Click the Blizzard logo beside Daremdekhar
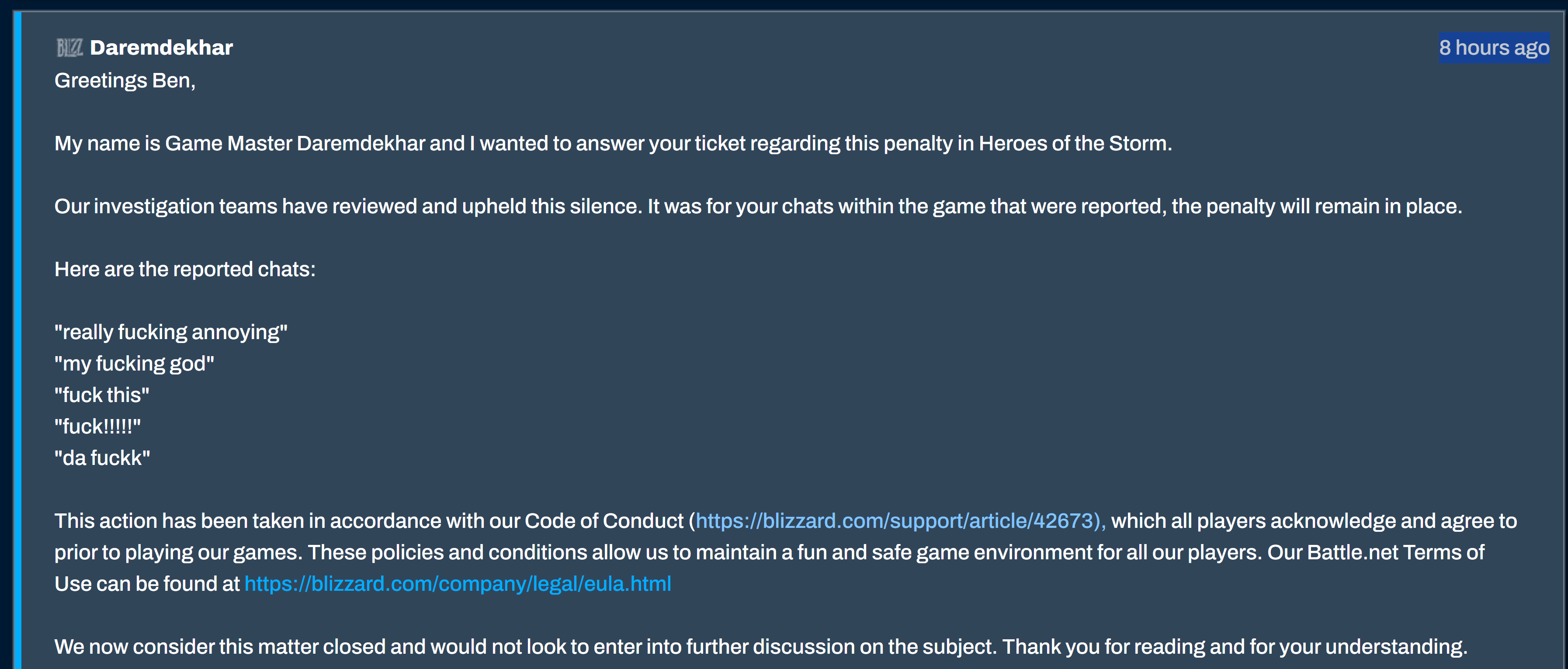 (69, 48)
